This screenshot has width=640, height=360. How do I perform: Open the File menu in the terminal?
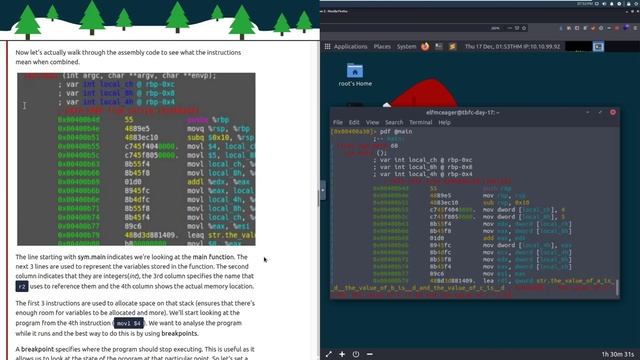[338, 122]
